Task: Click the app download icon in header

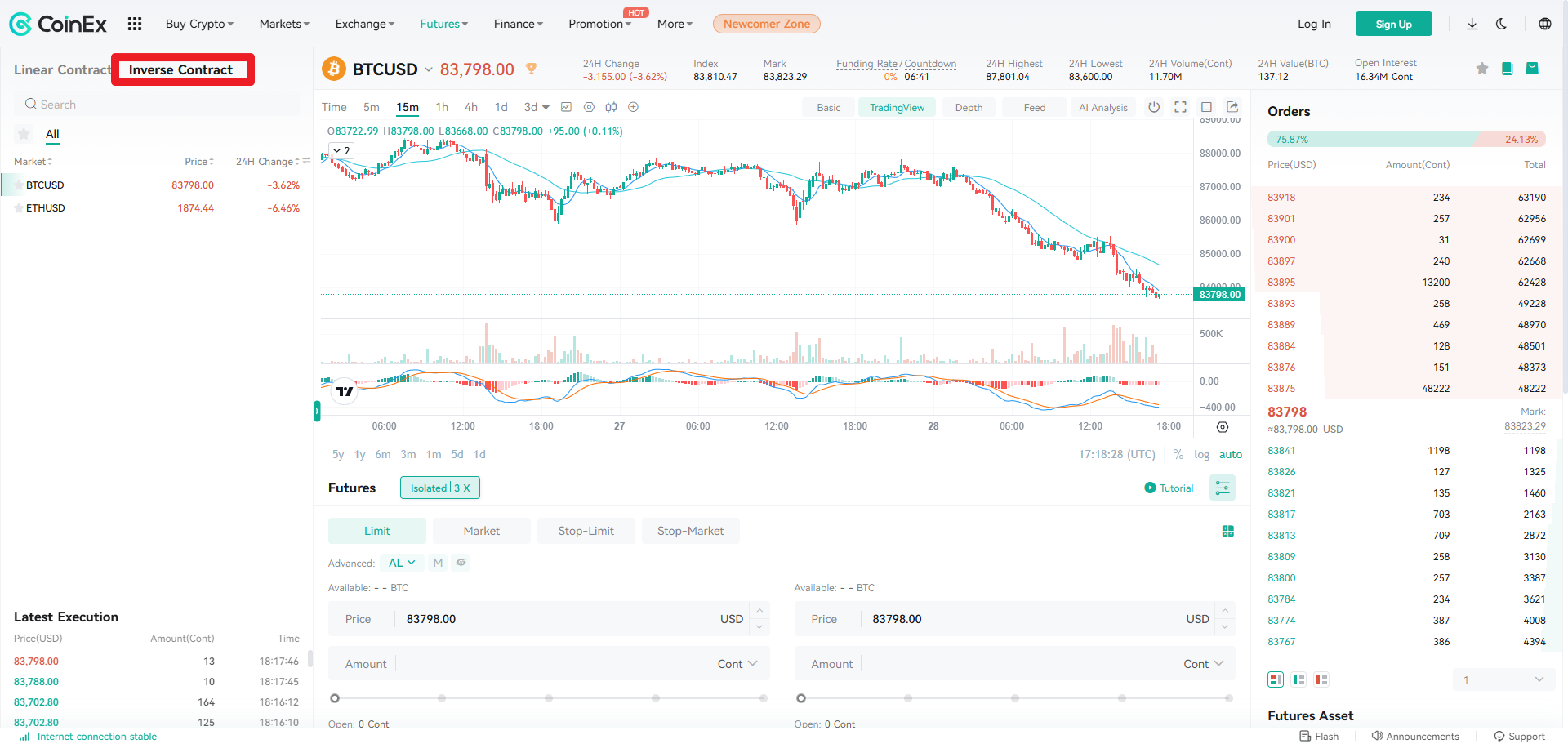Action: [x=1472, y=24]
